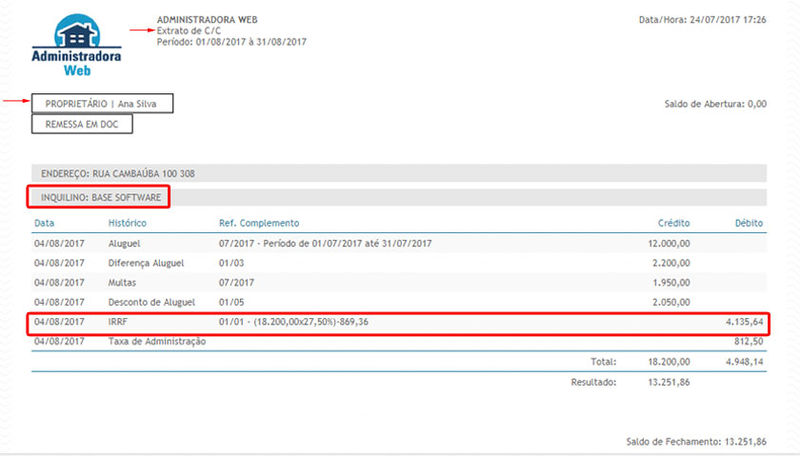Click the Saldo de Fechamento amount
Image resolution: width=800 pixels, height=456 pixels.
point(744,439)
